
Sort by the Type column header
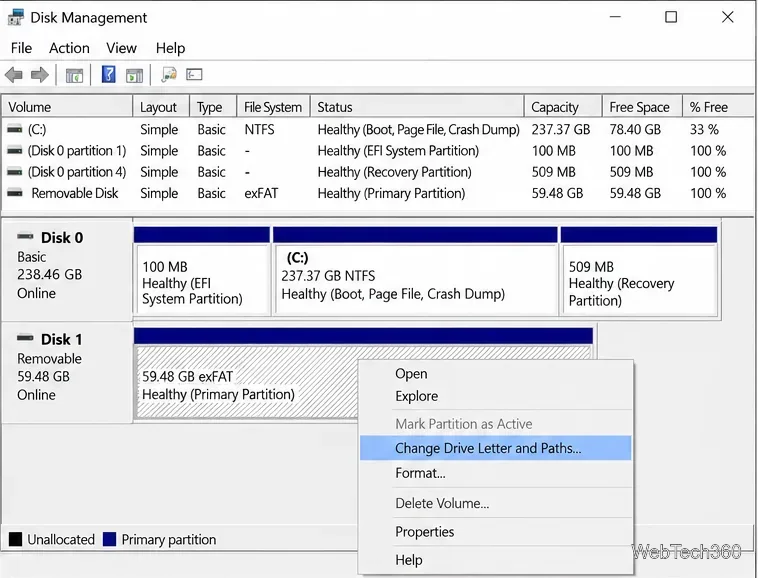(x=213, y=107)
